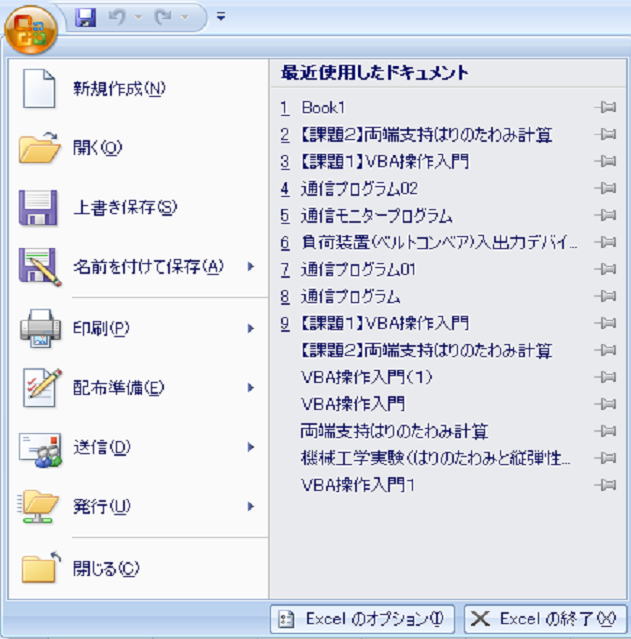Select 新規作成(N) menu item
The width and height of the screenshot is (631, 639).
tap(138, 88)
